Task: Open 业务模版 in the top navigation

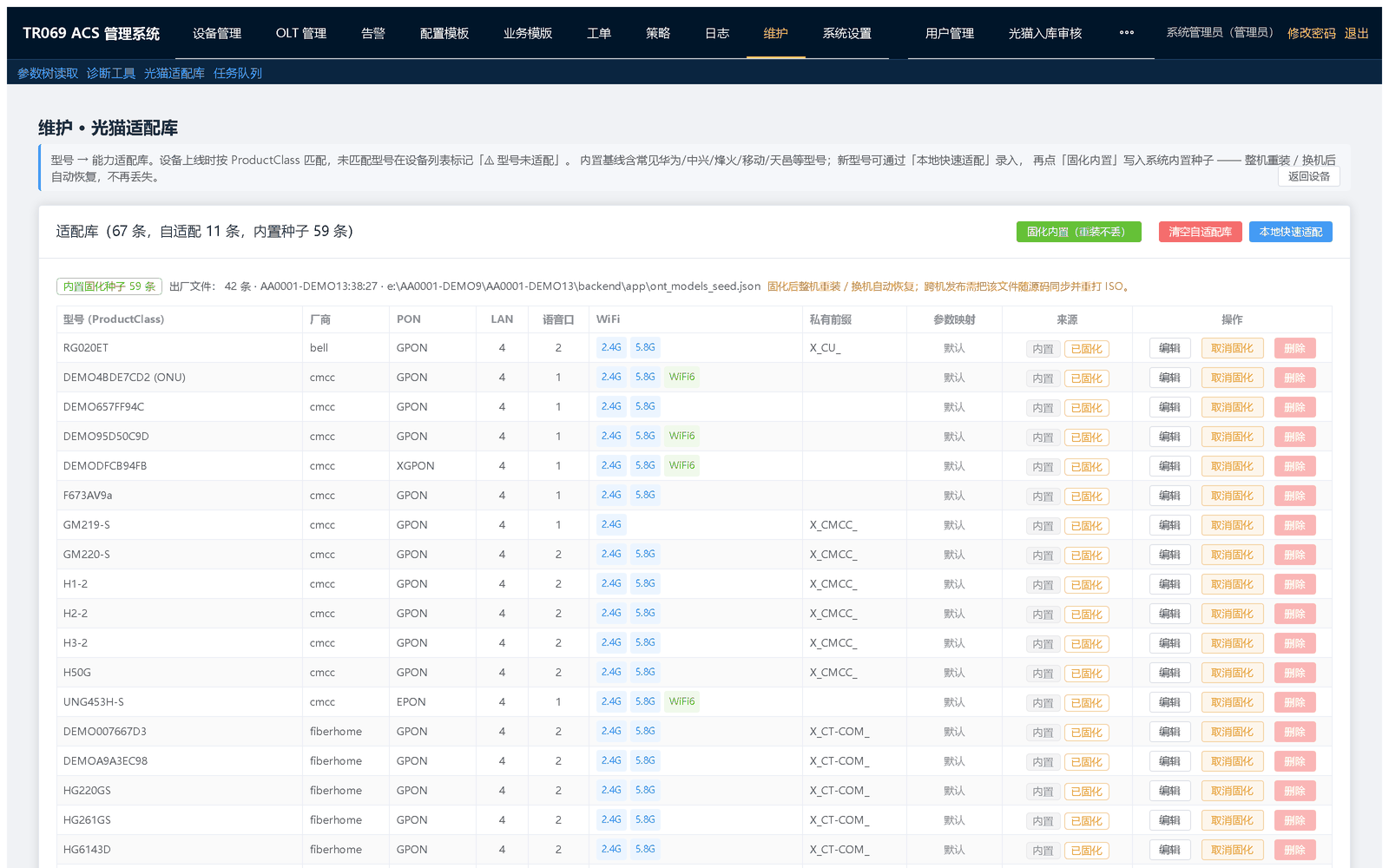Action: (x=528, y=33)
